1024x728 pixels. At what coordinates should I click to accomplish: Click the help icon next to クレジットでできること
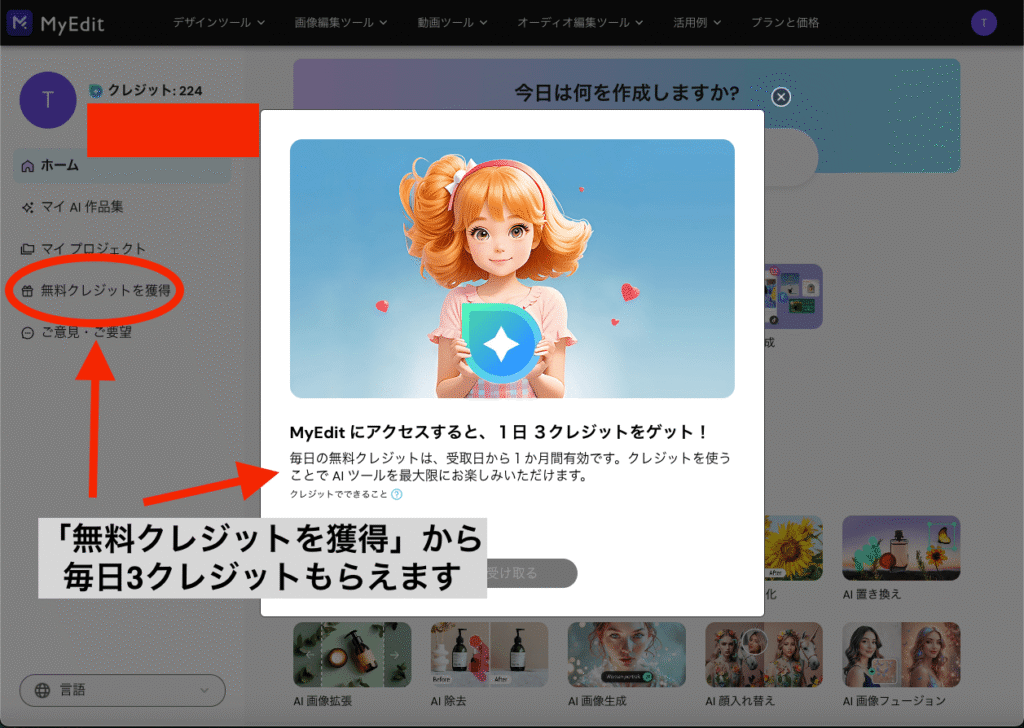[x=396, y=494]
